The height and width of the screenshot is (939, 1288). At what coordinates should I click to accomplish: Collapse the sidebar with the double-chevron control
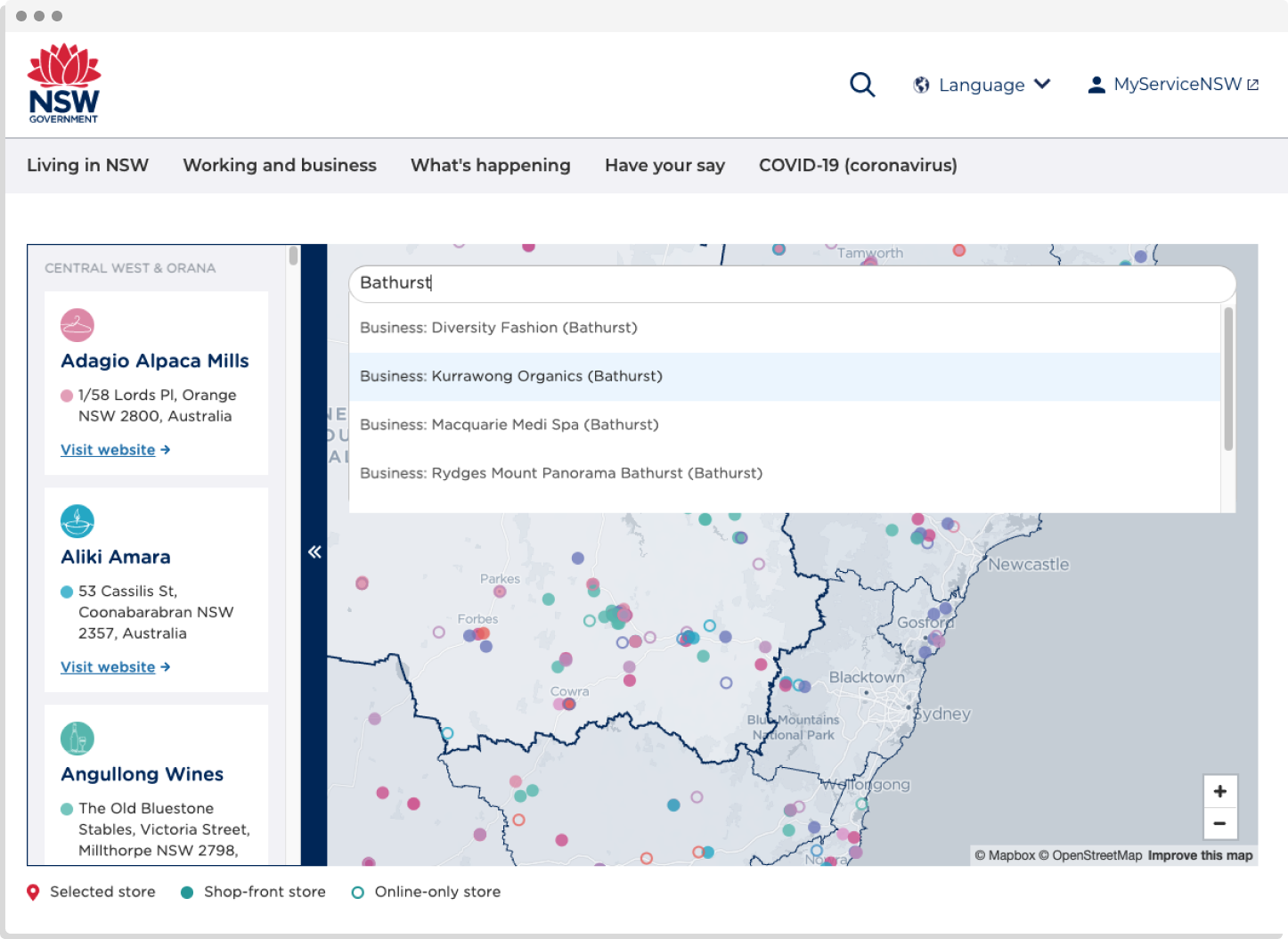click(x=314, y=552)
